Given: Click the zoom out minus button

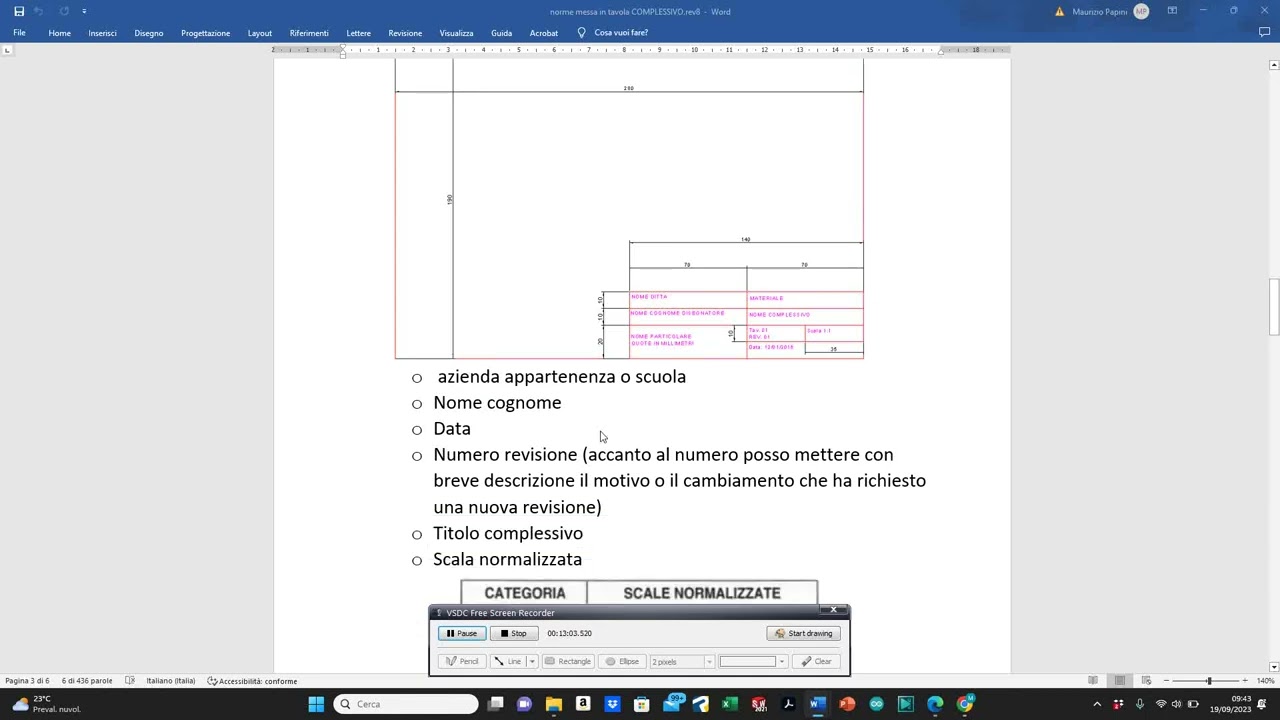Looking at the screenshot, I should click(1166, 681).
